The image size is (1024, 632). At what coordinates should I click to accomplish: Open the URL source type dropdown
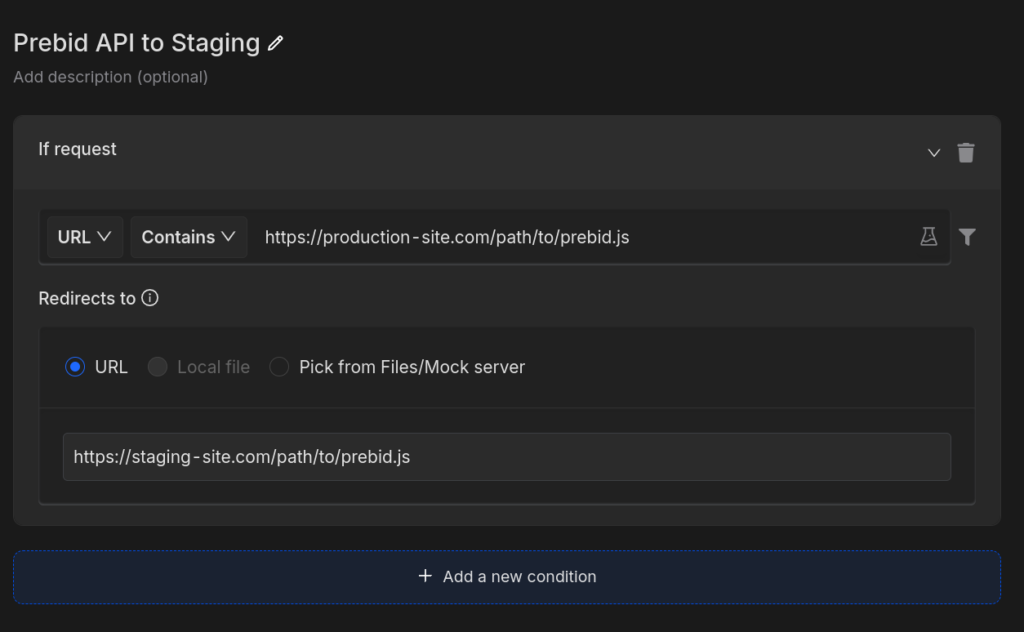(85, 237)
